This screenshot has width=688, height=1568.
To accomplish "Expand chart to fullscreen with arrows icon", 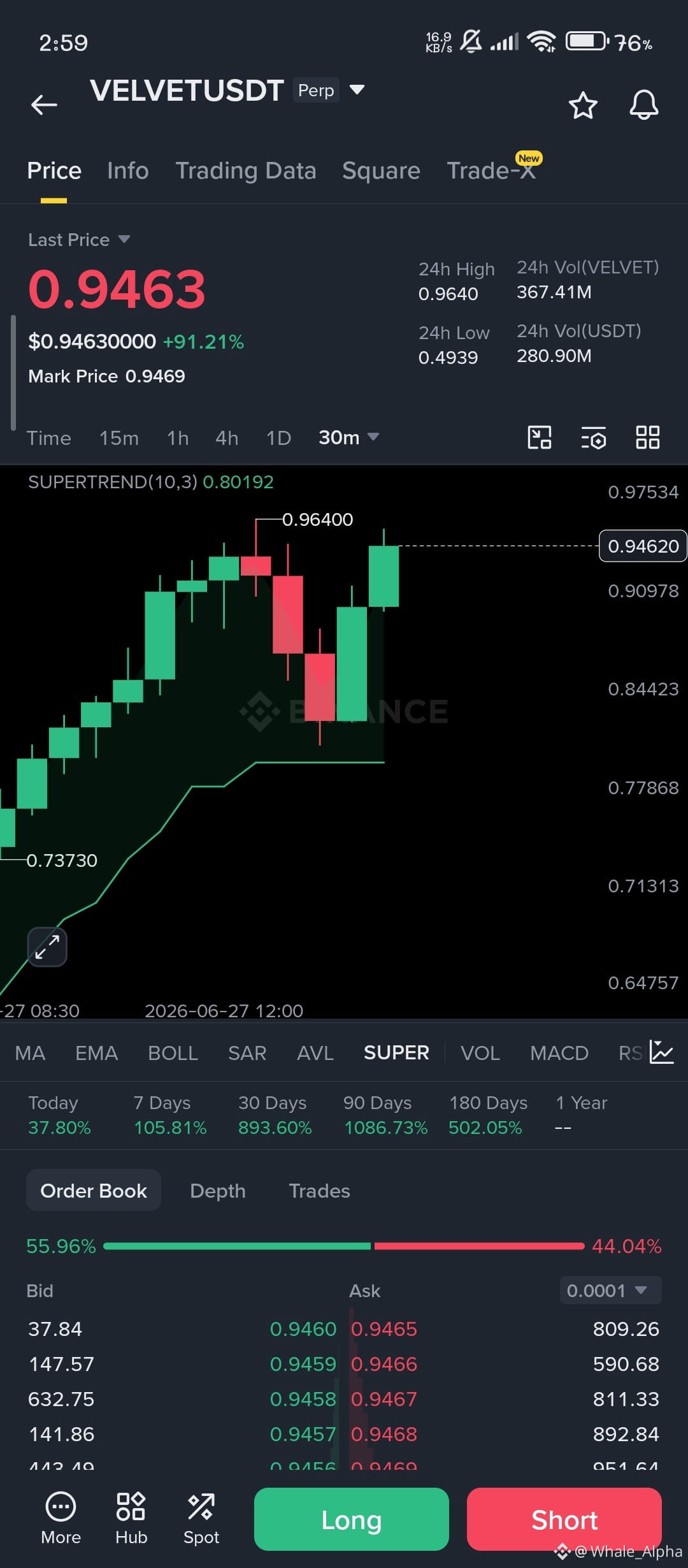I will tap(47, 947).
